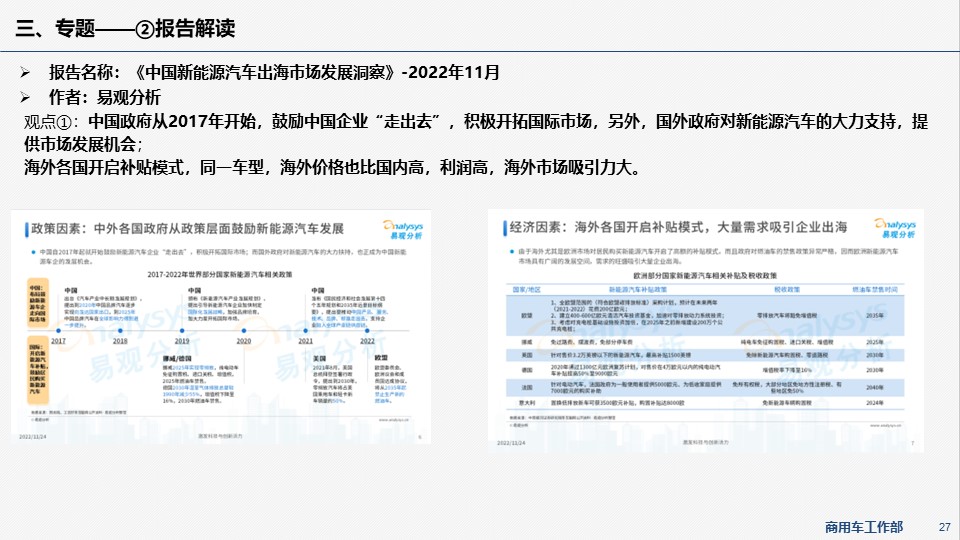Open the right 经济因素 slide thumbnail
Viewport: 960px width, 540px height.
(x=706, y=331)
